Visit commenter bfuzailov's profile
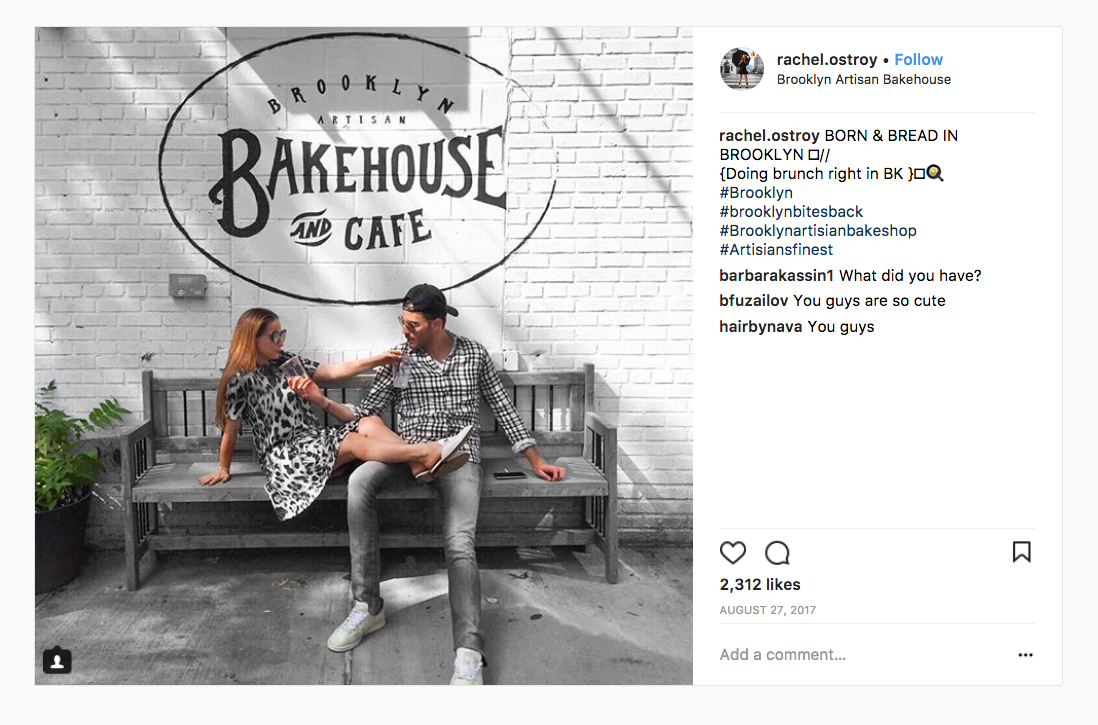Viewport: 1098px width, 725px height. coord(753,301)
